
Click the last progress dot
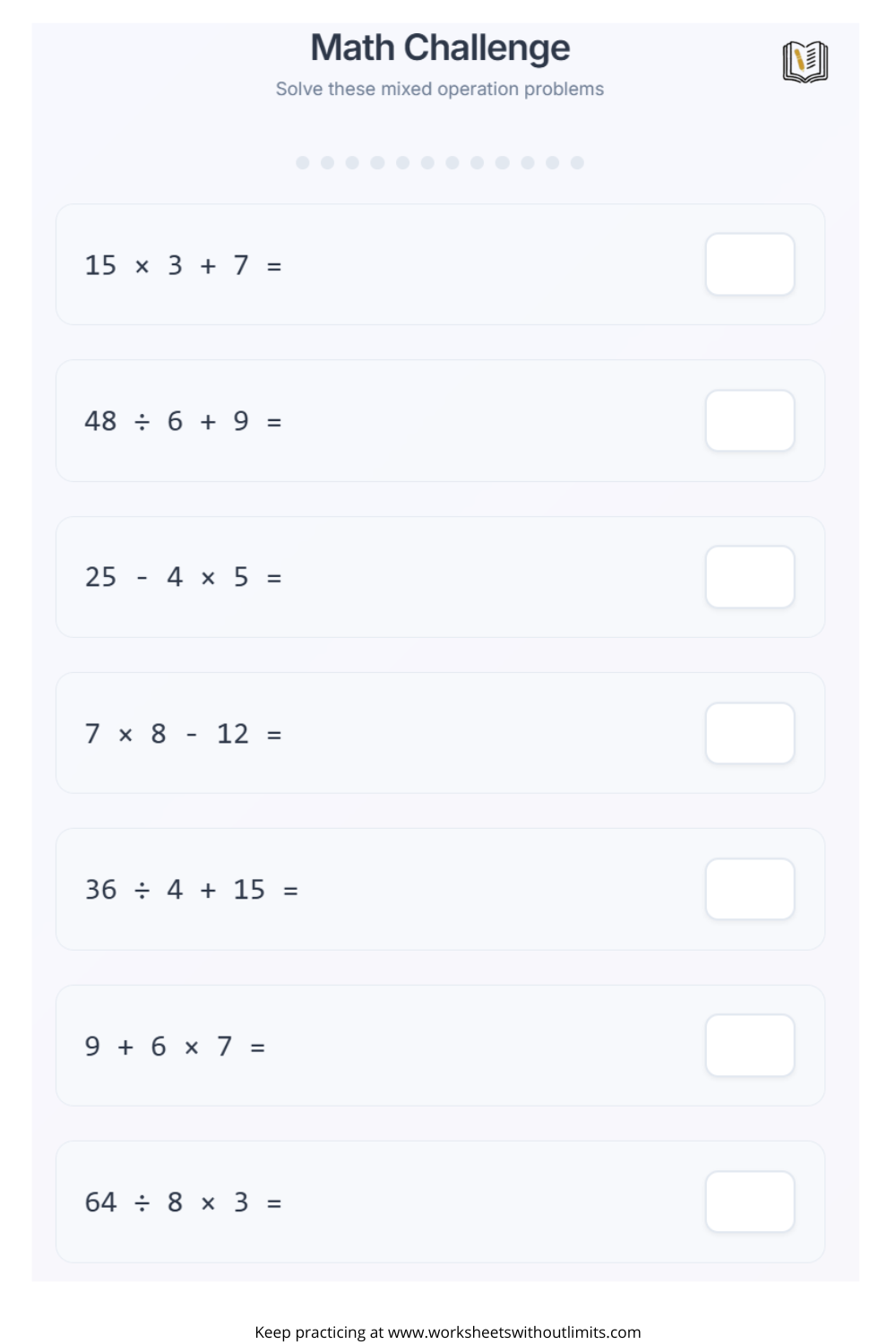point(577,162)
